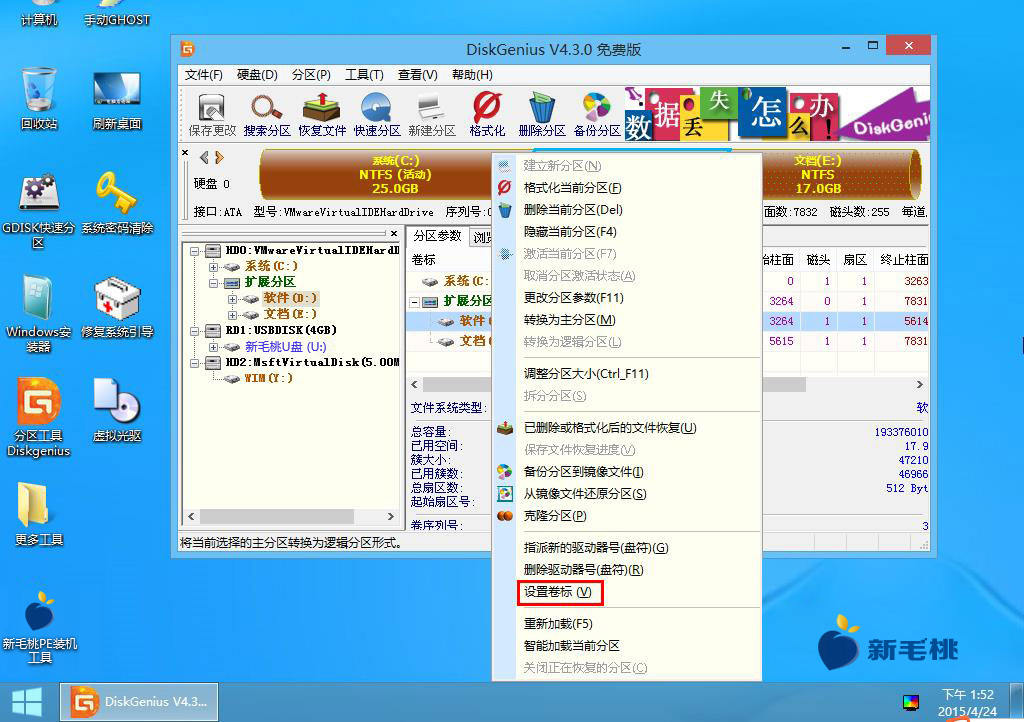
Task: Open Recycle Bin (回收站) desktop icon
Action: click(x=39, y=99)
